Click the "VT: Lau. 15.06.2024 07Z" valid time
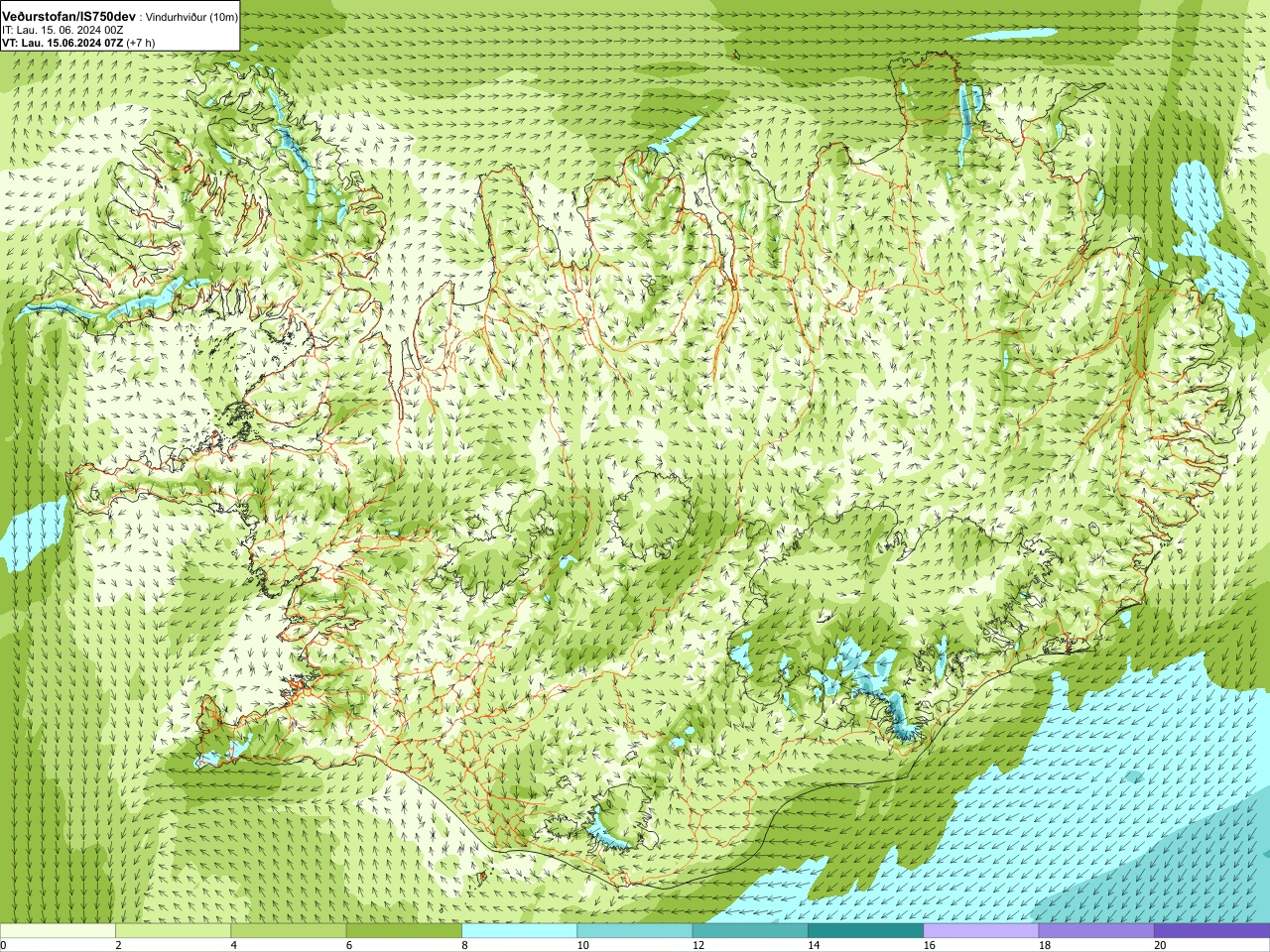 (63, 43)
